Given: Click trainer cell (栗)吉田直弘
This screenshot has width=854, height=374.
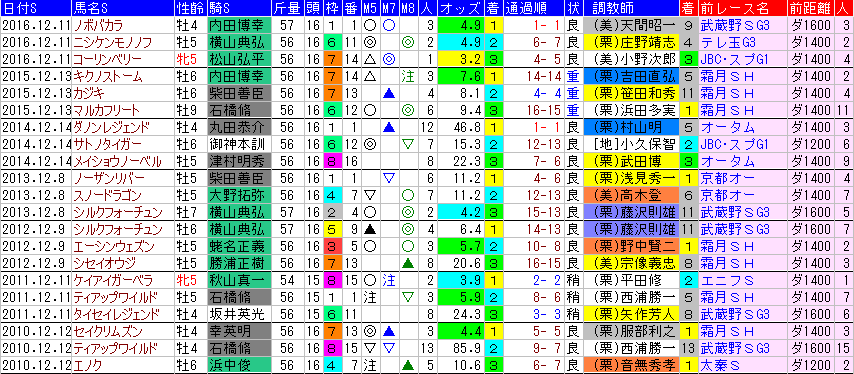Looking at the screenshot, I should pyautogui.click(x=630, y=76).
